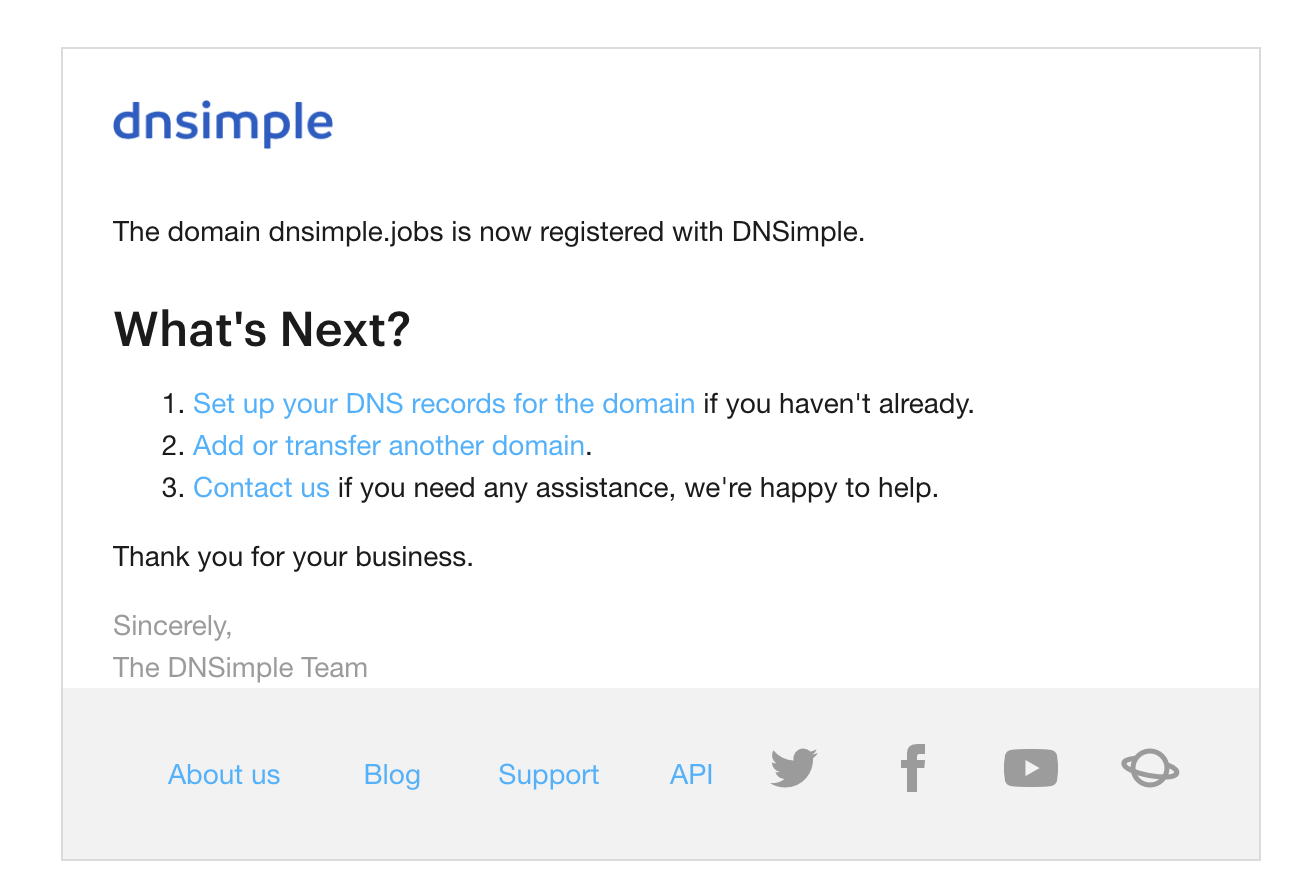Follow "Add or transfer another domain" link

tap(388, 446)
